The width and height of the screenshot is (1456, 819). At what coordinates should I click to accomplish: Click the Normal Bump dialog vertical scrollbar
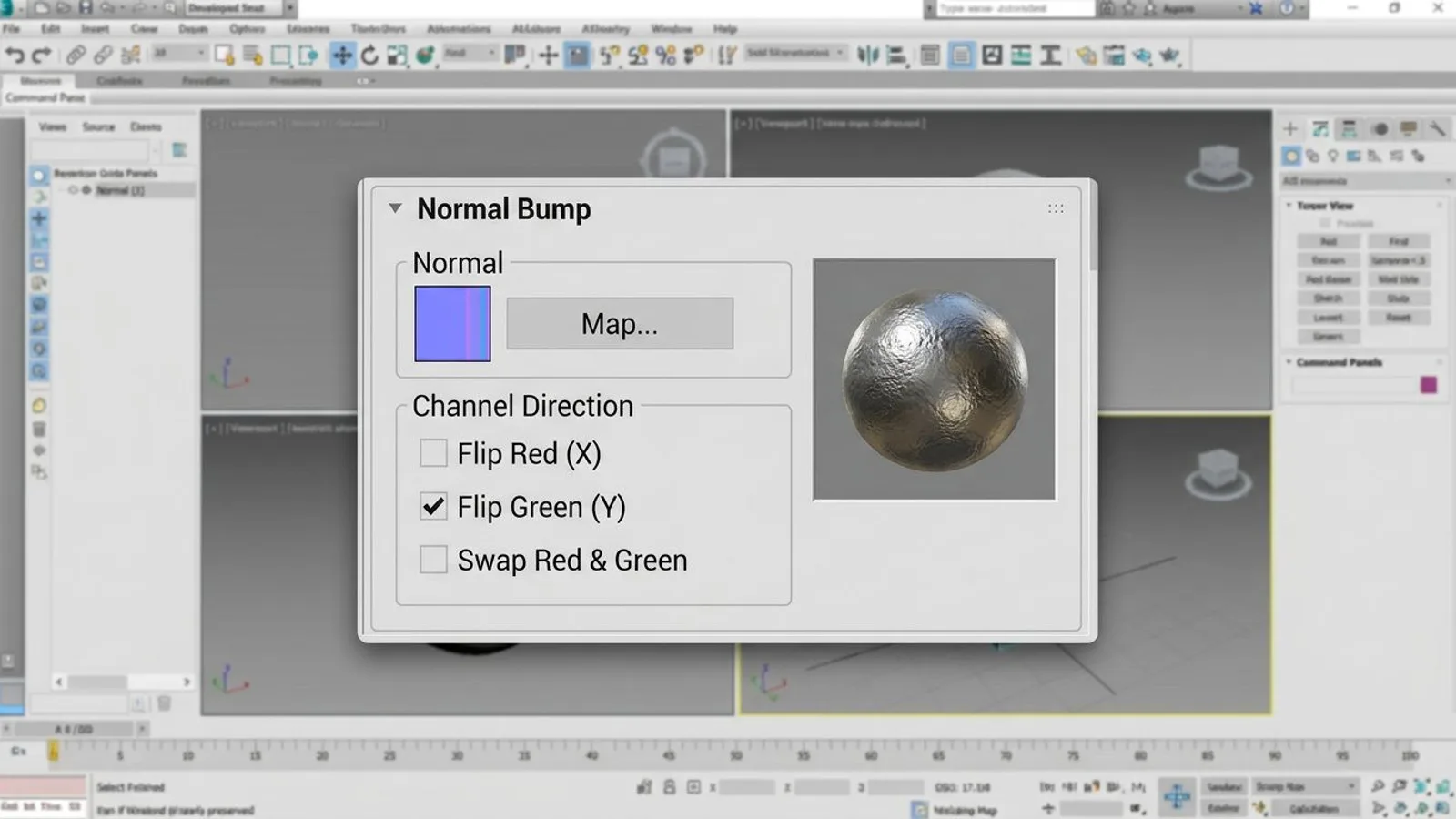pyautogui.click(x=1092, y=227)
